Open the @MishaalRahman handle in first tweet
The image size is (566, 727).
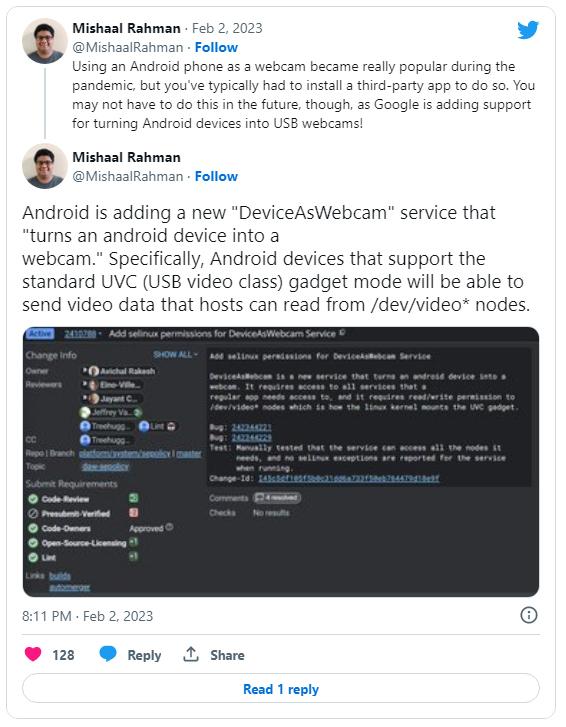pyautogui.click(x=127, y=47)
